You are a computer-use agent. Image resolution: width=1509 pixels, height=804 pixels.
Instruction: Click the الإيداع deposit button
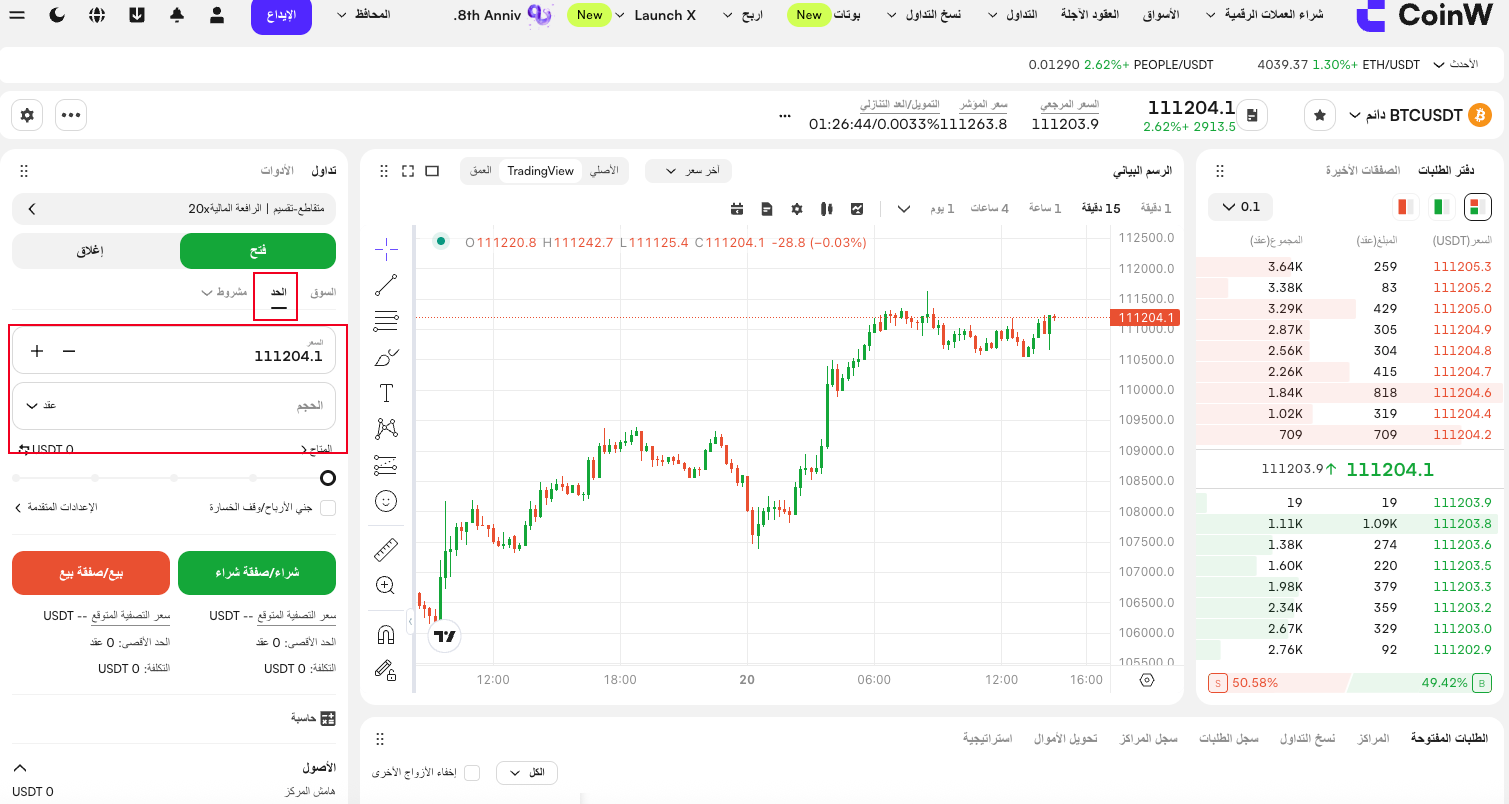pyautogui.click(x=282, y=15)
